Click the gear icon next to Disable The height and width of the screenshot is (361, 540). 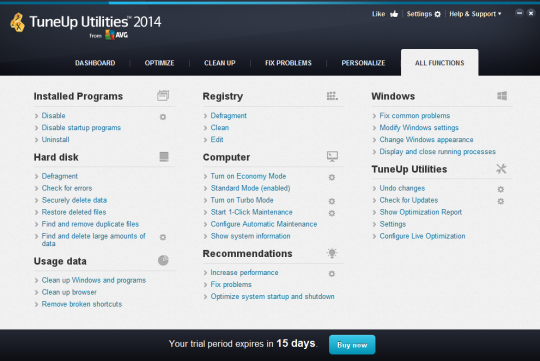coord(163,117)
